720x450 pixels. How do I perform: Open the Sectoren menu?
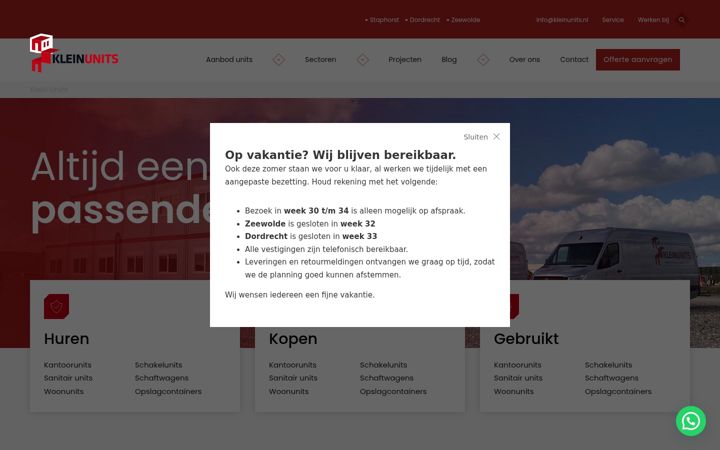coord(321,60)
